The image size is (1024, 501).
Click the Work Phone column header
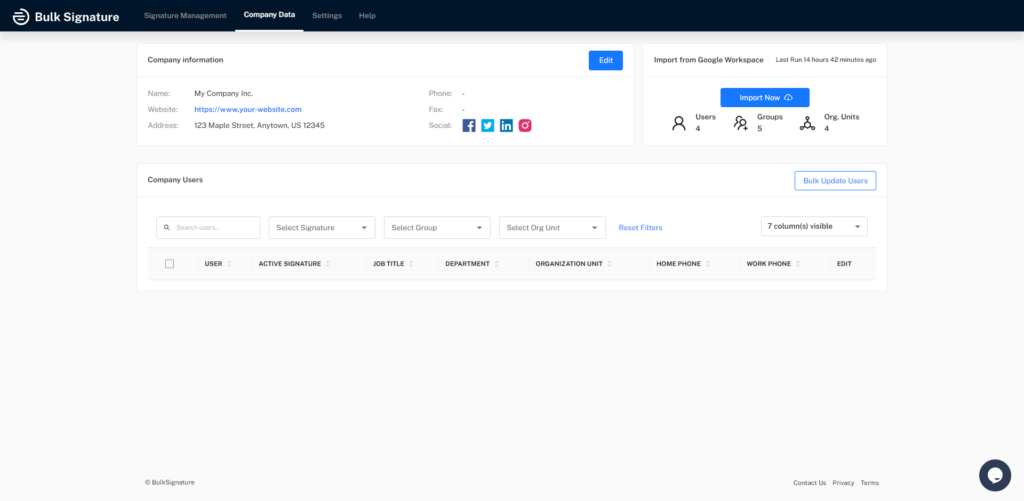point(769,264)
